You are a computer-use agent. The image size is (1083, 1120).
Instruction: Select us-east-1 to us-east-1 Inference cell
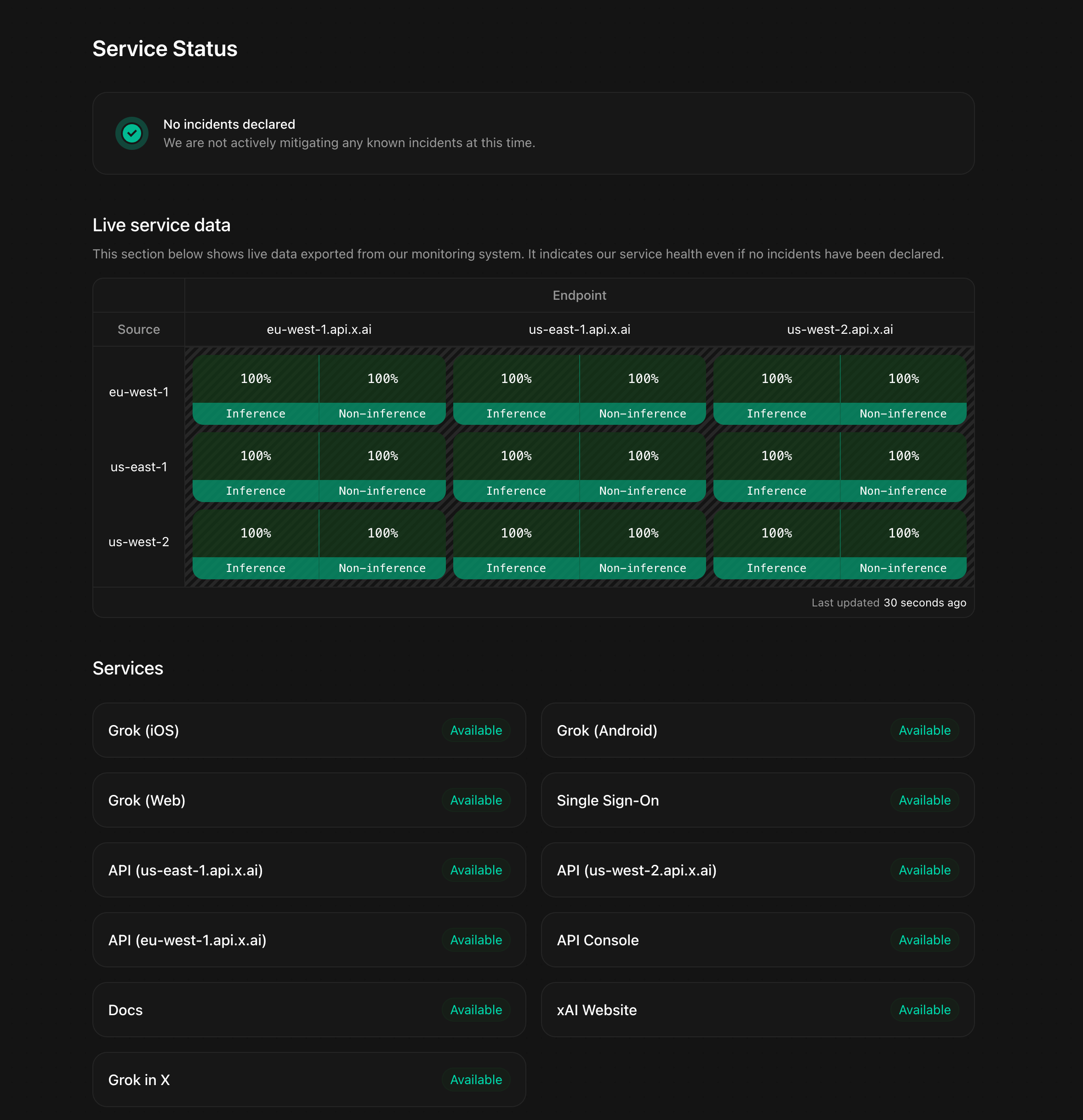pyautogui.click(x=516, y=467)
